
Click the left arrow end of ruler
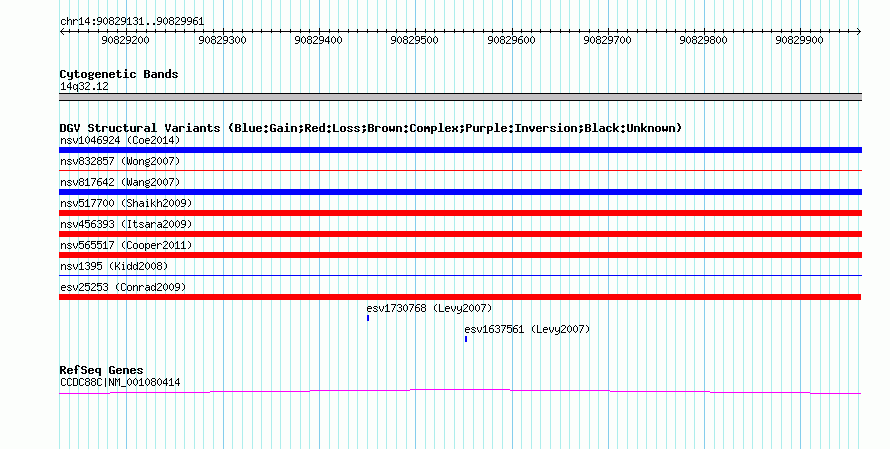coord(62,32)
